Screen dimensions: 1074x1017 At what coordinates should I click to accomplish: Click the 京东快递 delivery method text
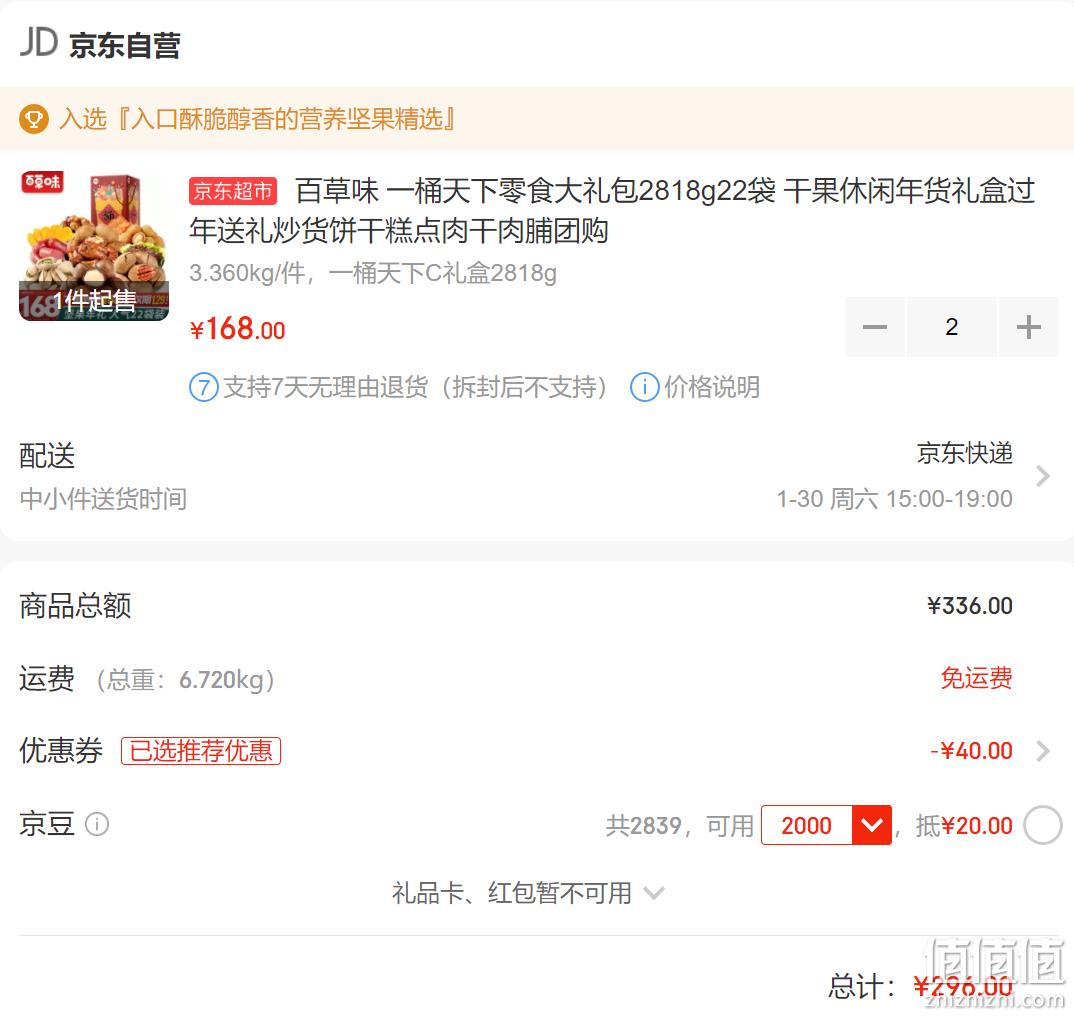point(964,453)
